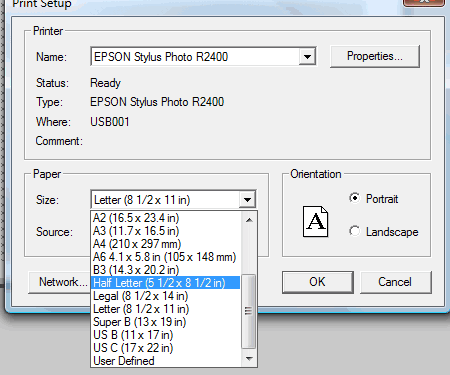The height and width of the screenshot is (375, 450).
Task: Click the Ready status text
Action: (105, 83)
